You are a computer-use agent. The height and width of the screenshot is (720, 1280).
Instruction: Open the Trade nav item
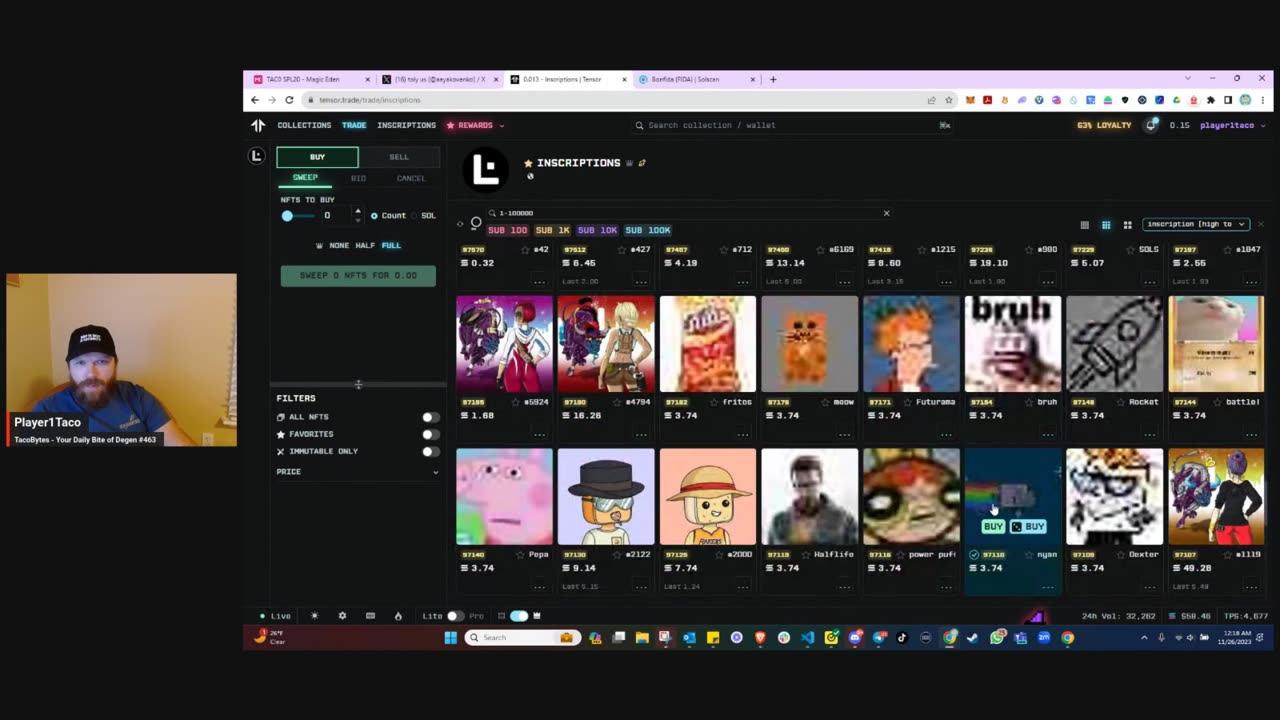pyautogui.click(x=354, y=125)
